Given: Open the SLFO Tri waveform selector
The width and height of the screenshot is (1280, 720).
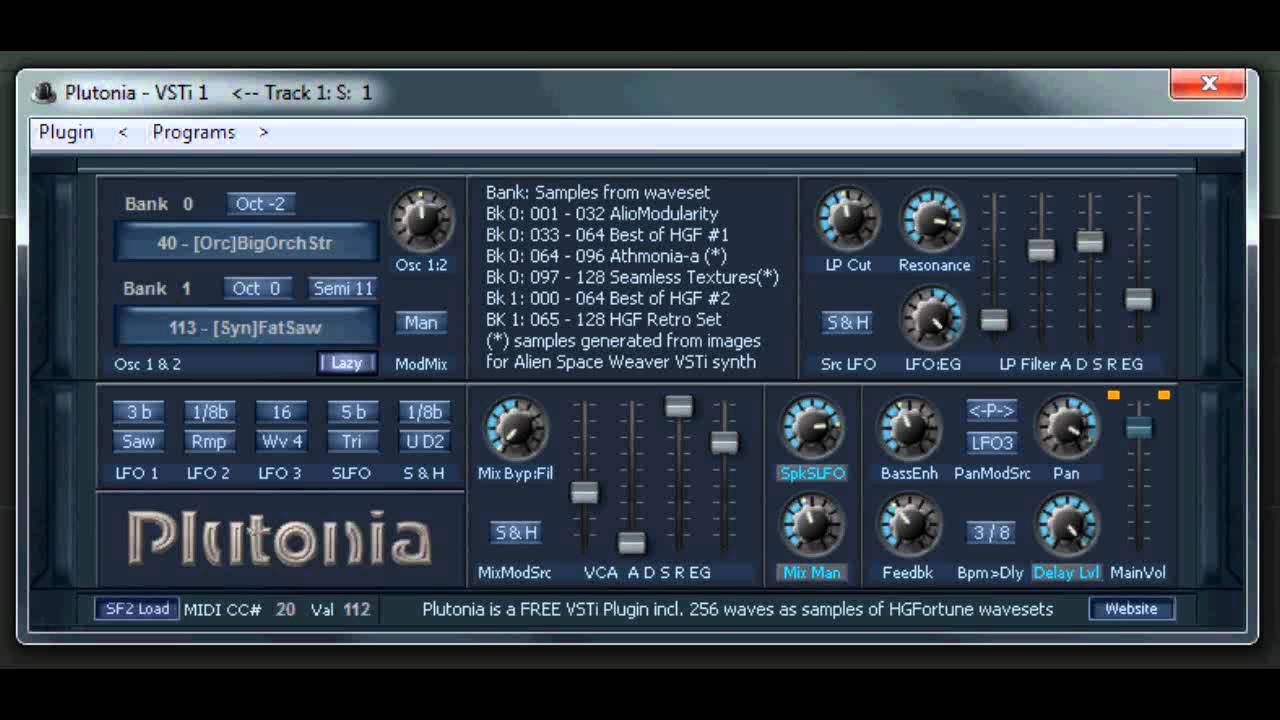Looking at the screenshot, I should click(353, 441).
